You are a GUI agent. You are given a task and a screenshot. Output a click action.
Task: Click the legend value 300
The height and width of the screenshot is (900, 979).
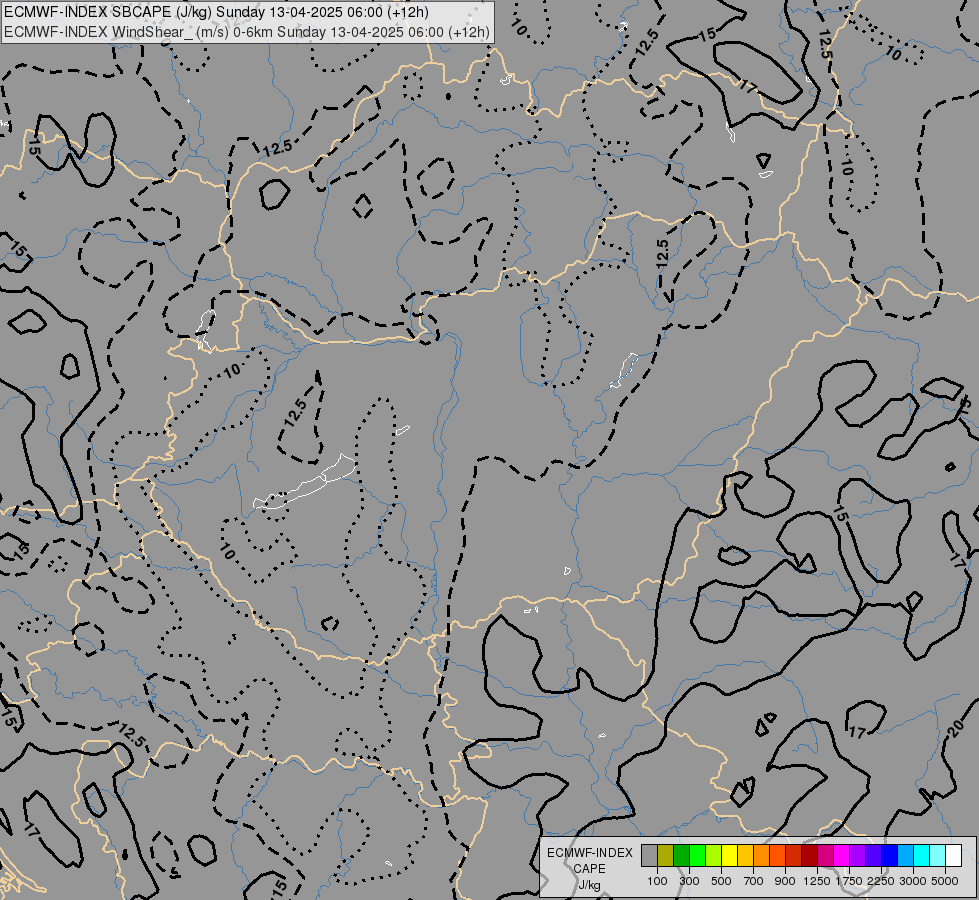(x=689, y=881)
